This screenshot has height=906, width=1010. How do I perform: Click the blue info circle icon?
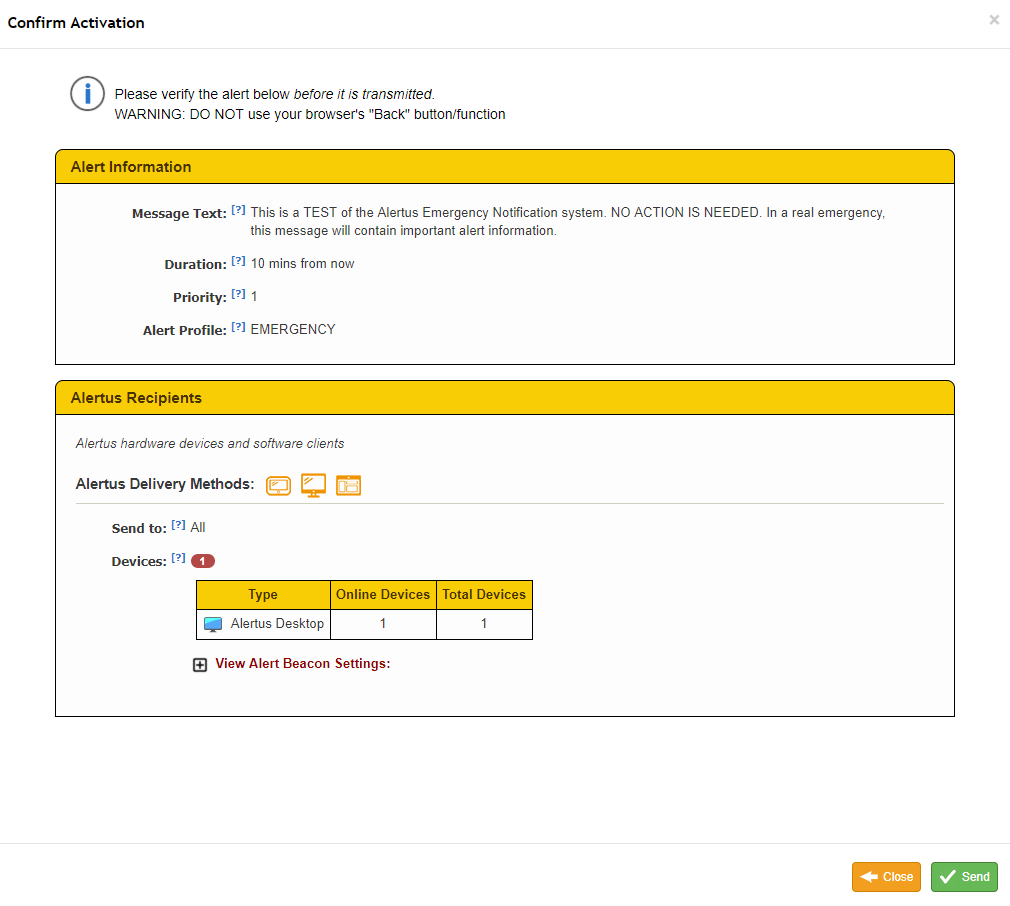pyautogui.click(x=87, y=93)
